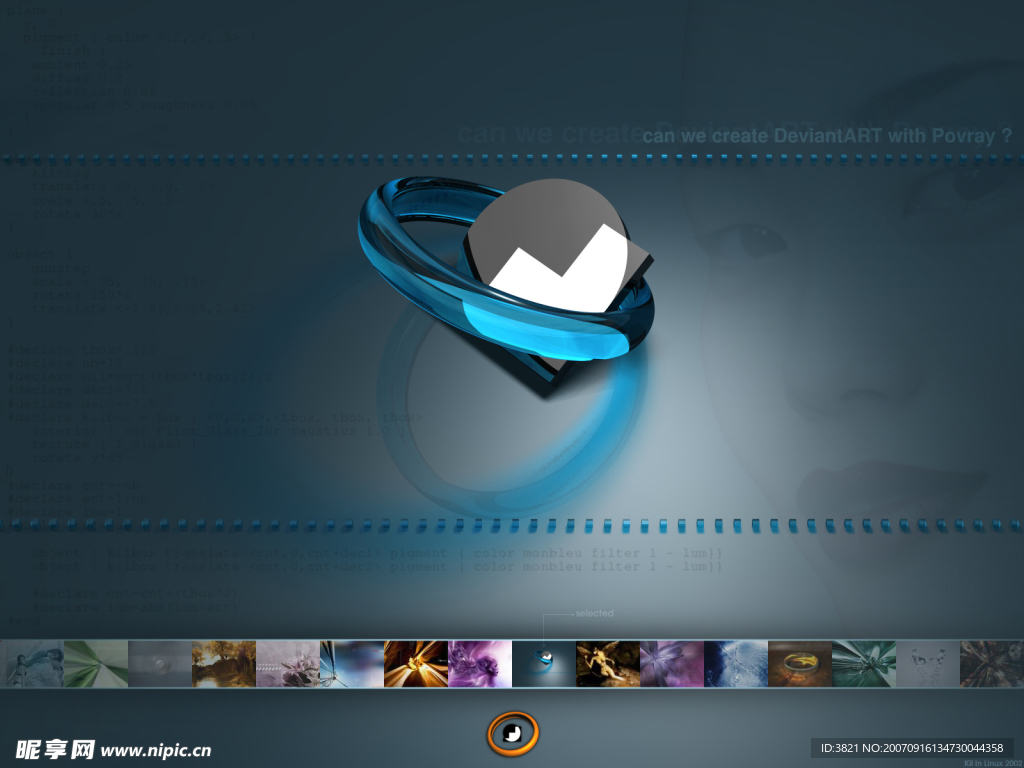Image resolution: width=1024 pixels, height=768 pixels.
Task: Choose the autumn trees landscape thumbnail
Action: [224, 664]
